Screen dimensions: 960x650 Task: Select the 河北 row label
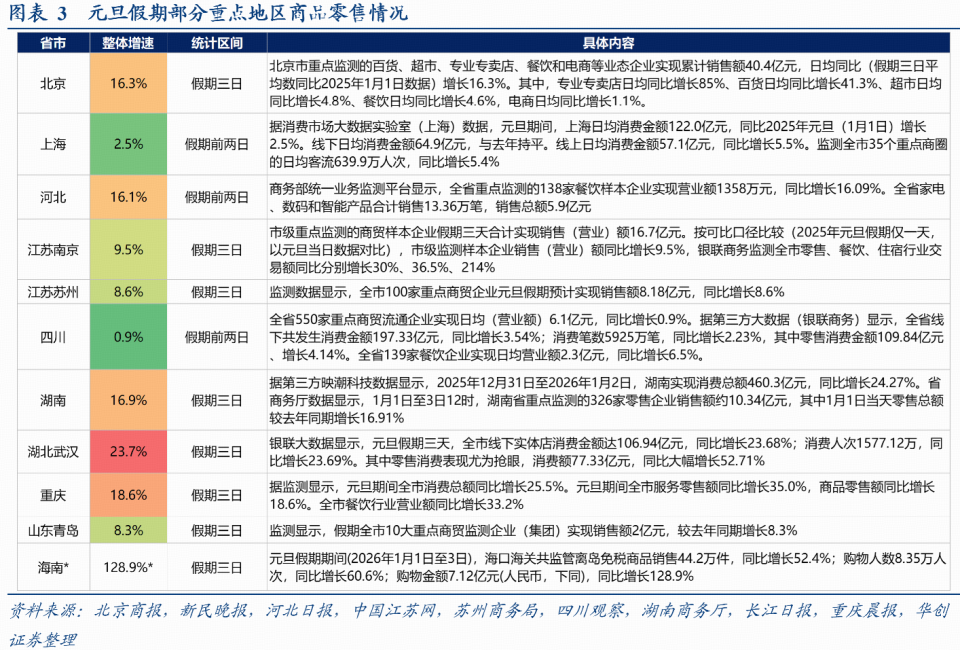tap(52, 198)
